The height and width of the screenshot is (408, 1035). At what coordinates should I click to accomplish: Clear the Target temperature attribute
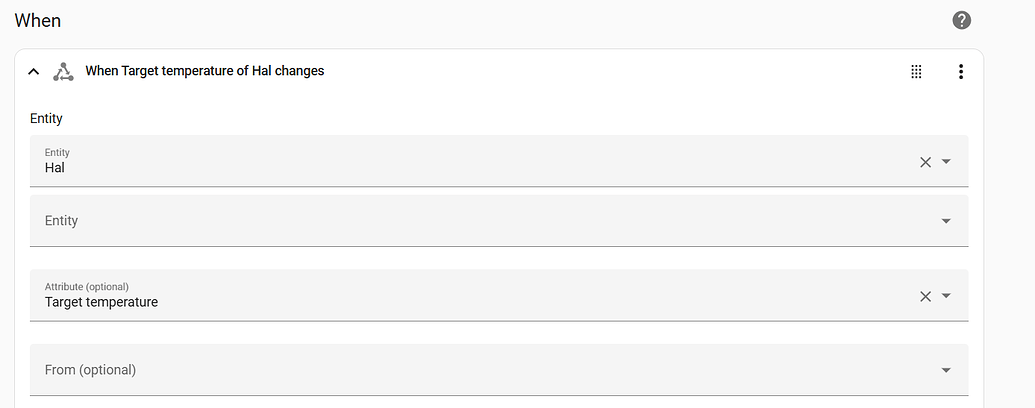click(x=925, y=296)
